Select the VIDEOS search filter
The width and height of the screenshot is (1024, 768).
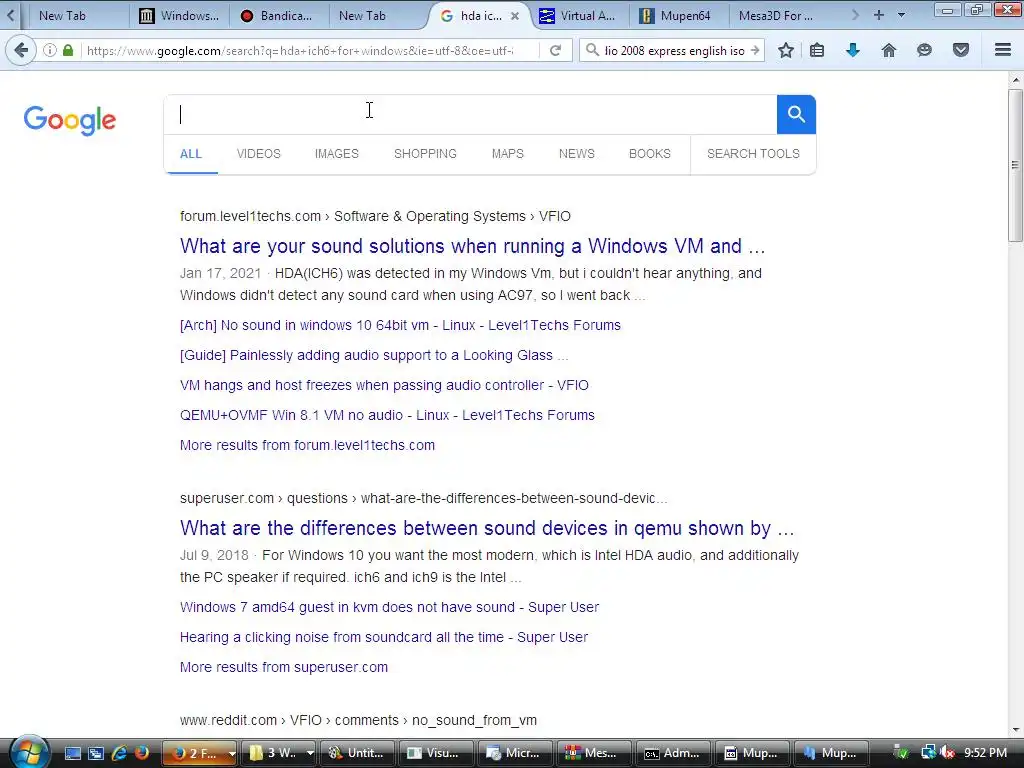[259, 153]
